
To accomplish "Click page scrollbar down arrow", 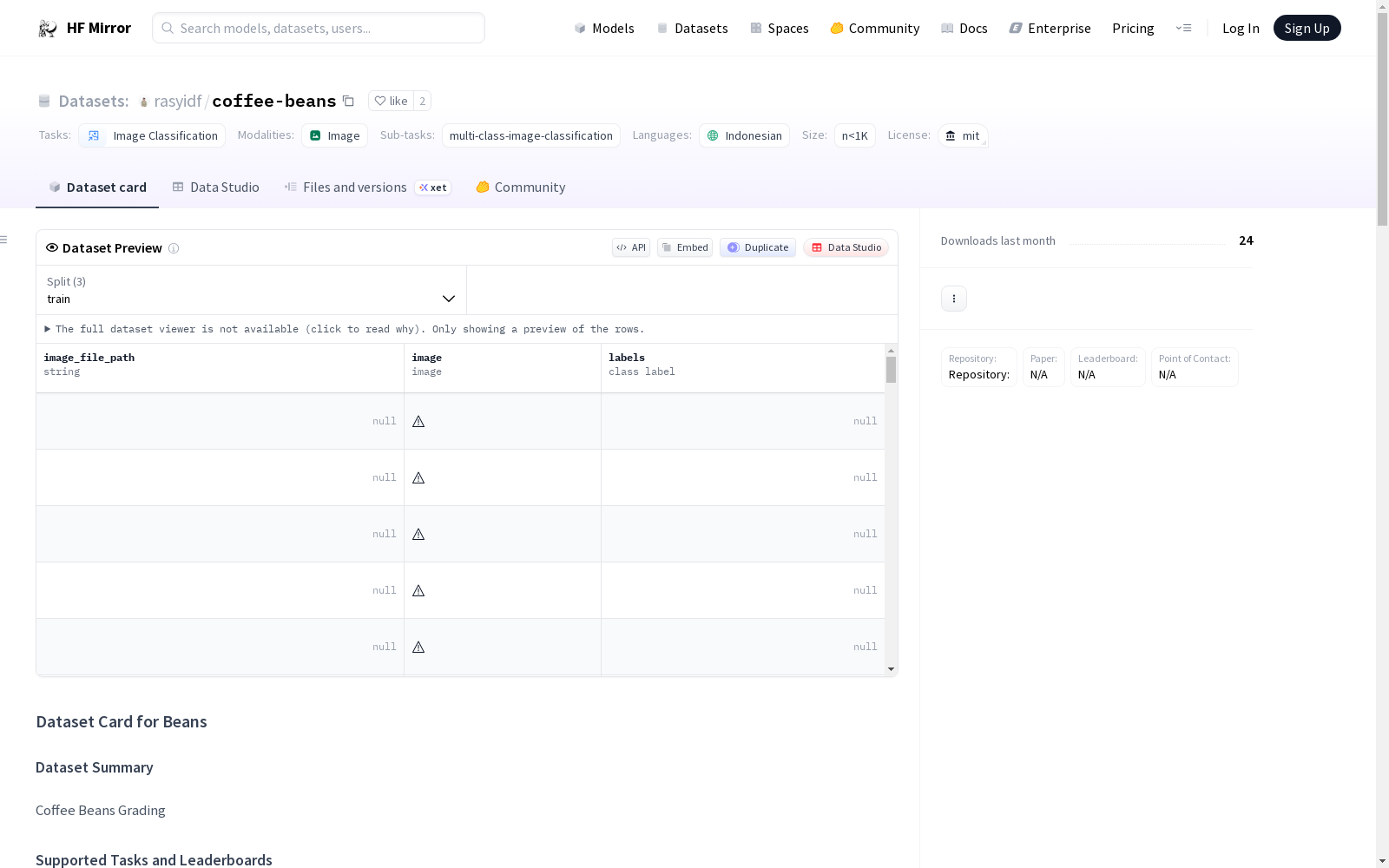I will pos(1382,861).
